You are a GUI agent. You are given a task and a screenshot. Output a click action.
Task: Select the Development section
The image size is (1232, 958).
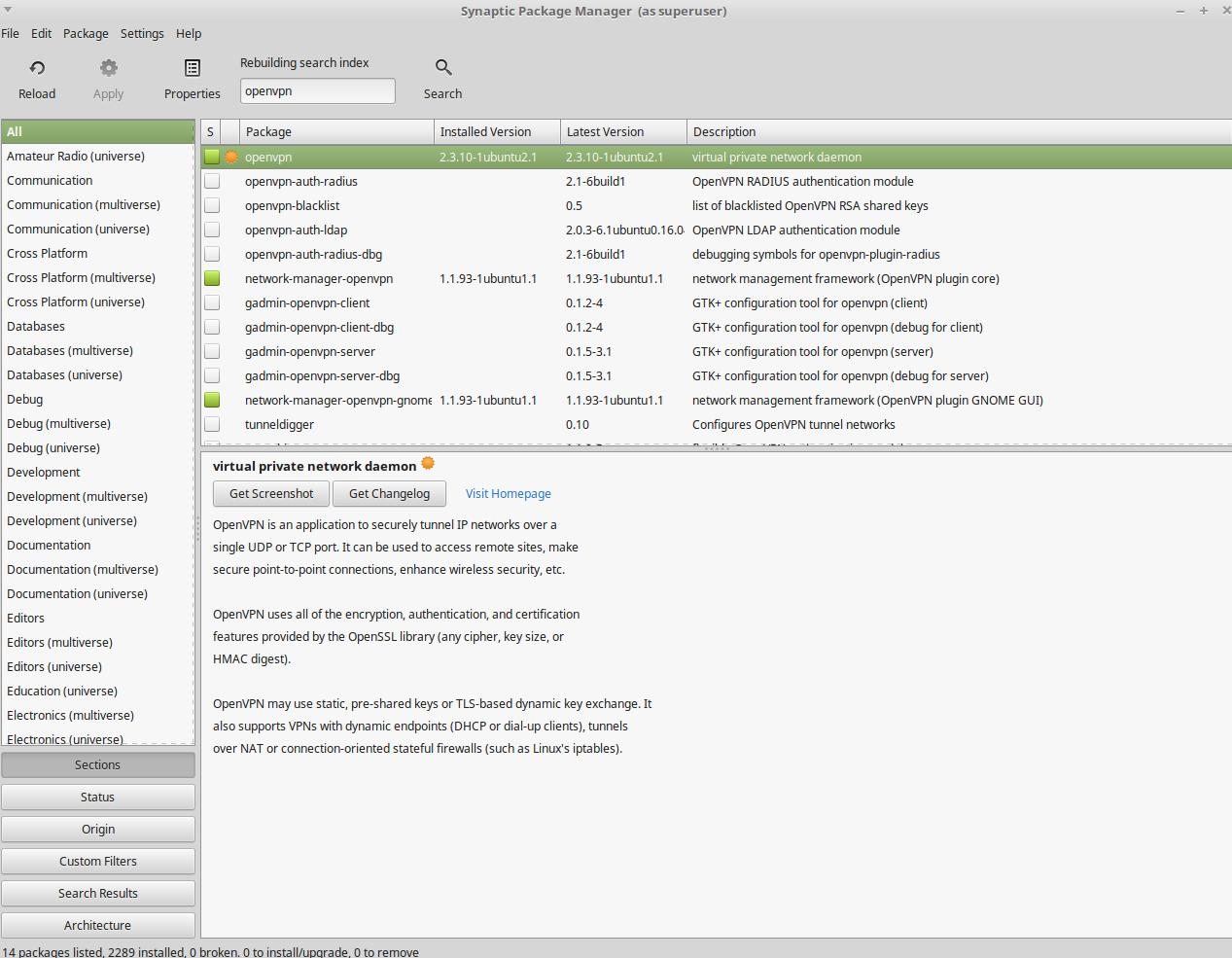click(x=97, y=472)
